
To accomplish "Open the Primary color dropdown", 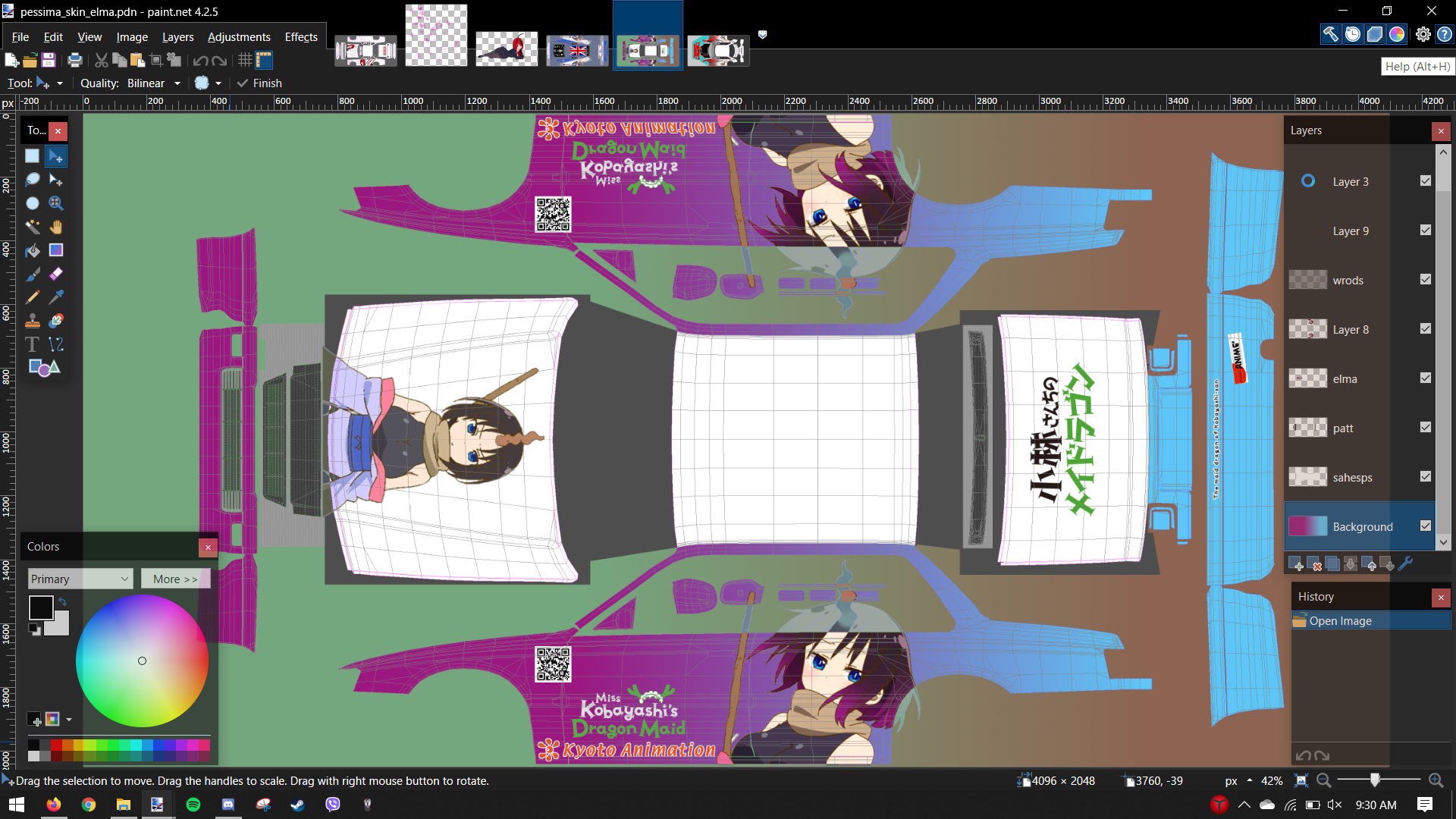I will point(80,579).
